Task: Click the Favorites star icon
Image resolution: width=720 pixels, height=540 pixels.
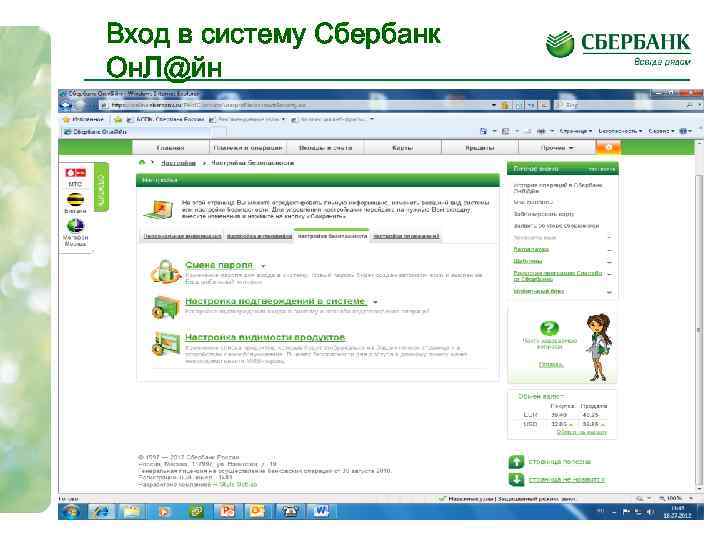Action: (67, 119)
